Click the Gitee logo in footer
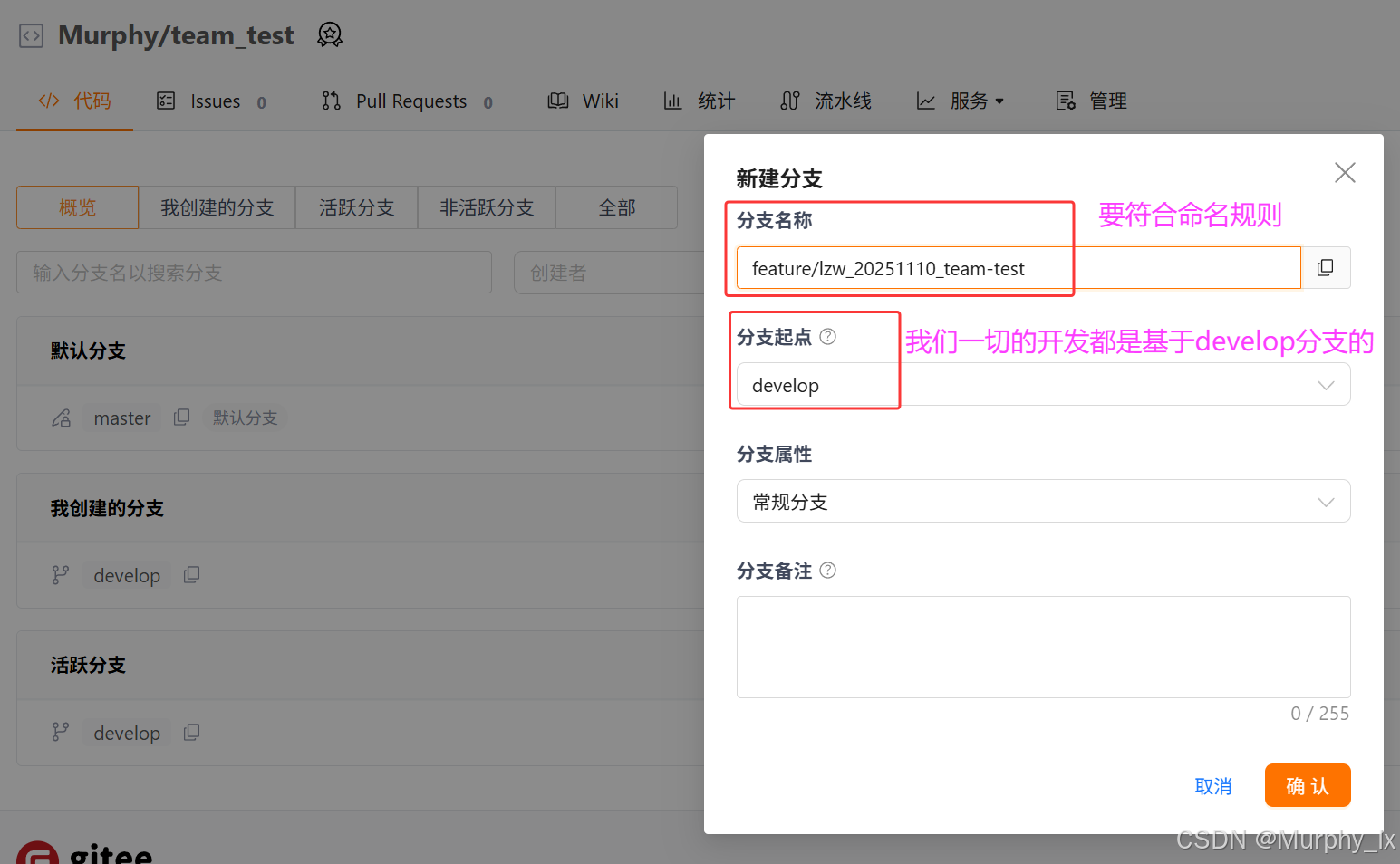 point(85,852)
